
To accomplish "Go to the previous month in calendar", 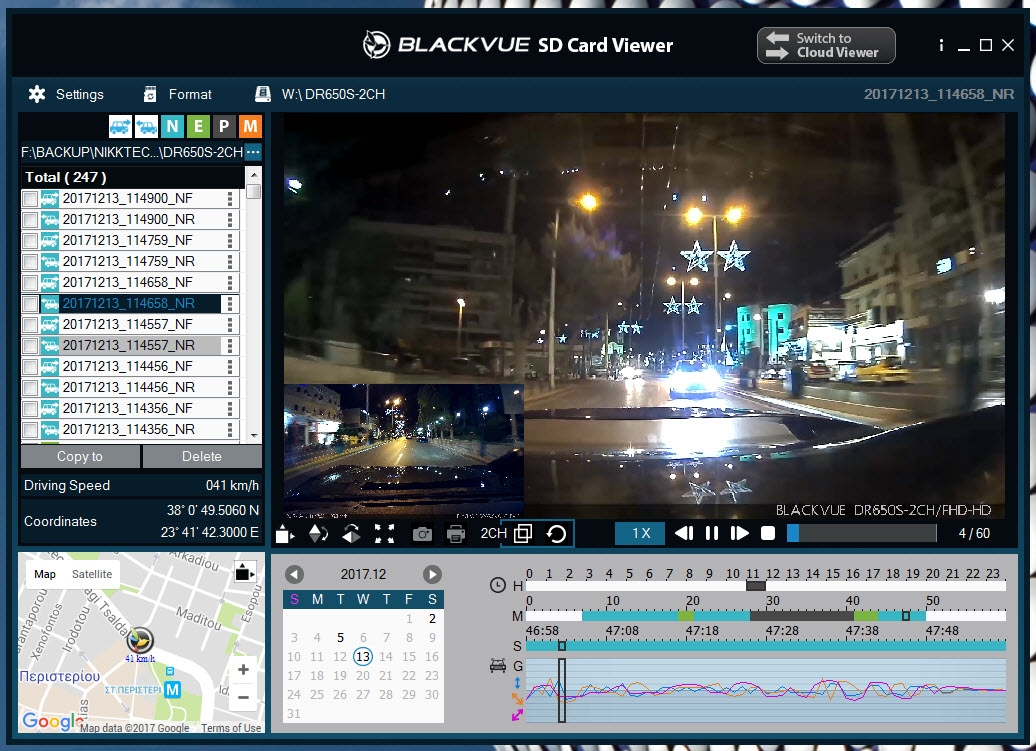I will coord(295,574).
